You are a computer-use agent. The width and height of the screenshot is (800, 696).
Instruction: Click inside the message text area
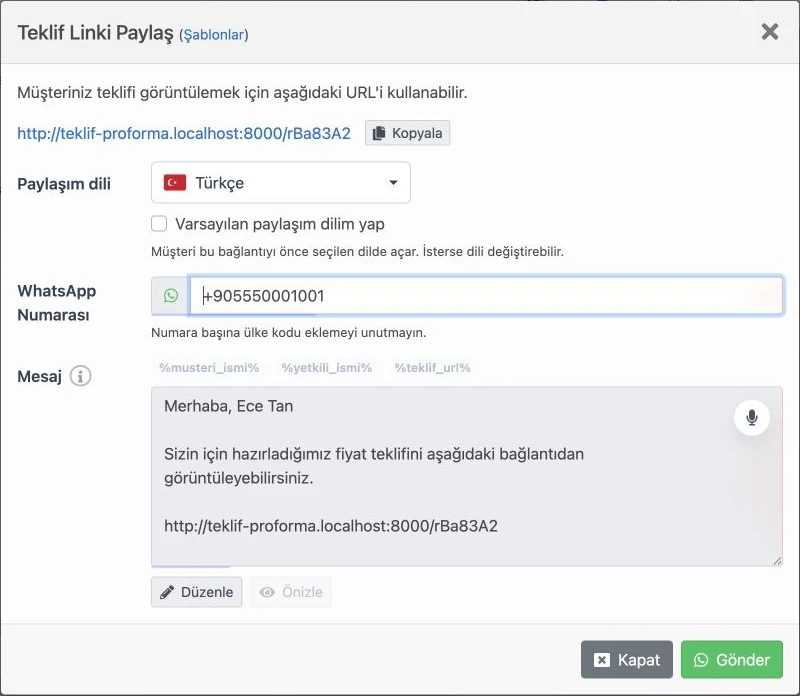[466, 476]
